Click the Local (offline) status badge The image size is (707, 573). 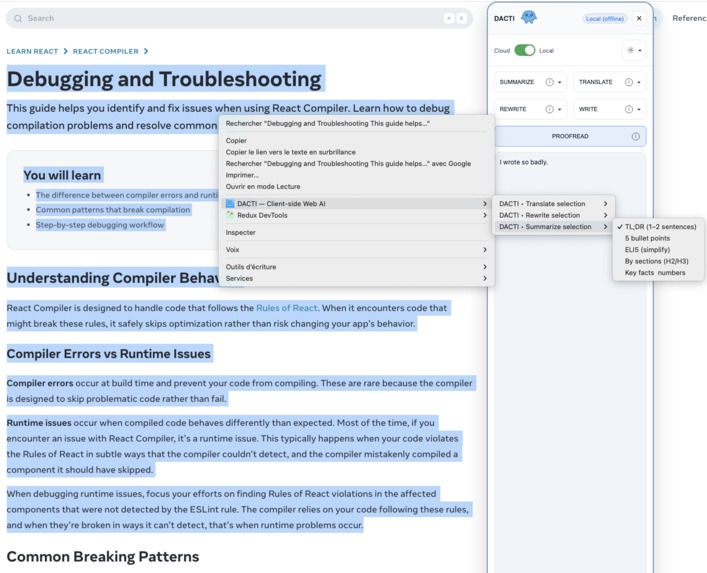coord(605,18)
